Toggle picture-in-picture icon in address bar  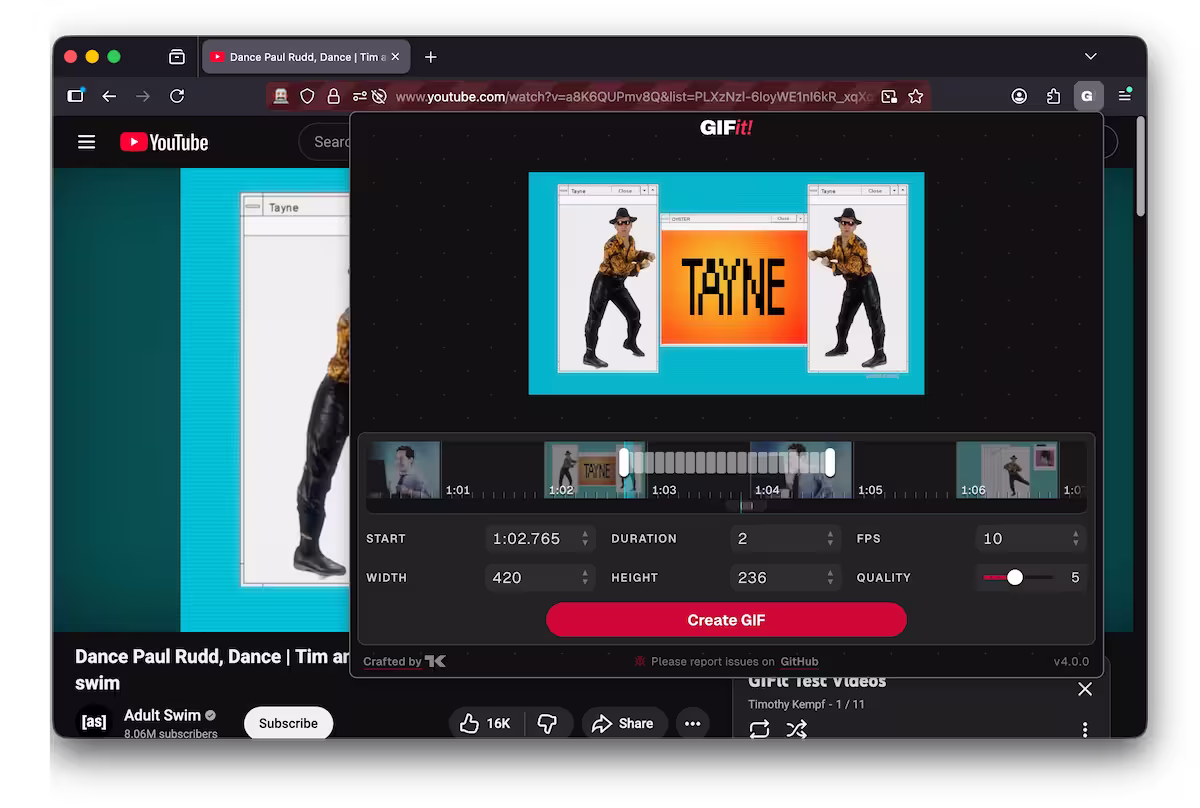[x=889, y=97]
